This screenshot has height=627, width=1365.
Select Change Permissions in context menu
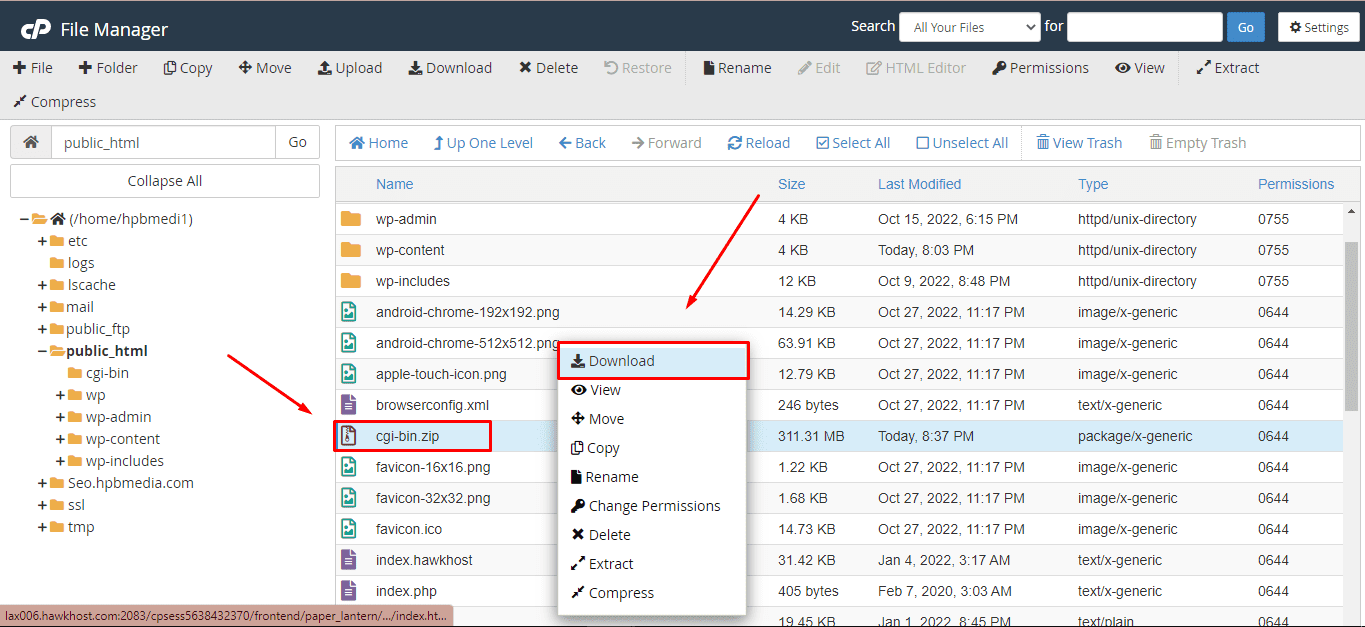point(653,506)
